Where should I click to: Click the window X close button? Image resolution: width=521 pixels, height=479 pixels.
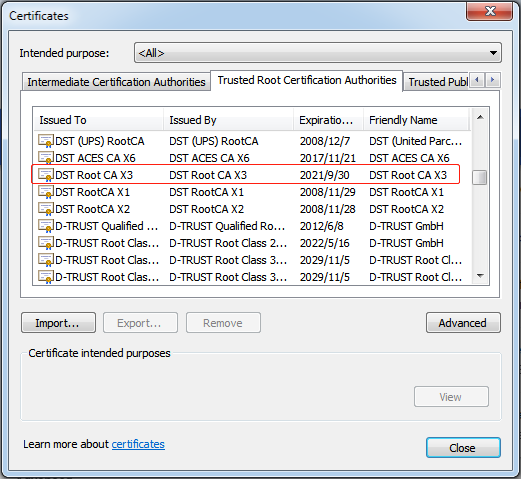489,11
